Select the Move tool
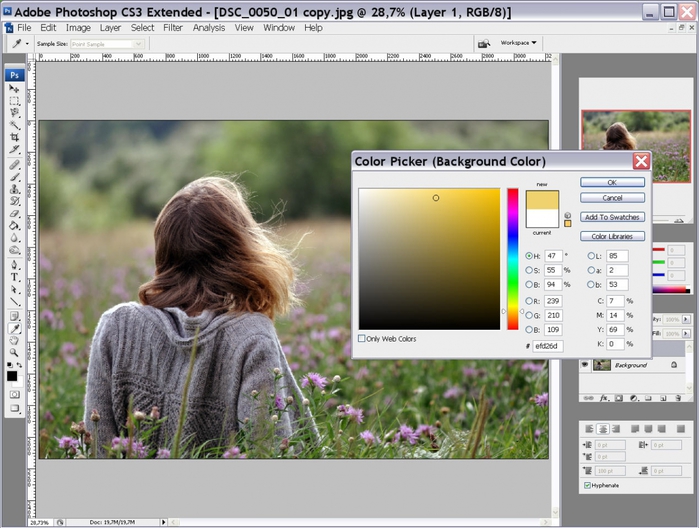This screenshot has height=528, width=699. coord(15,89)
